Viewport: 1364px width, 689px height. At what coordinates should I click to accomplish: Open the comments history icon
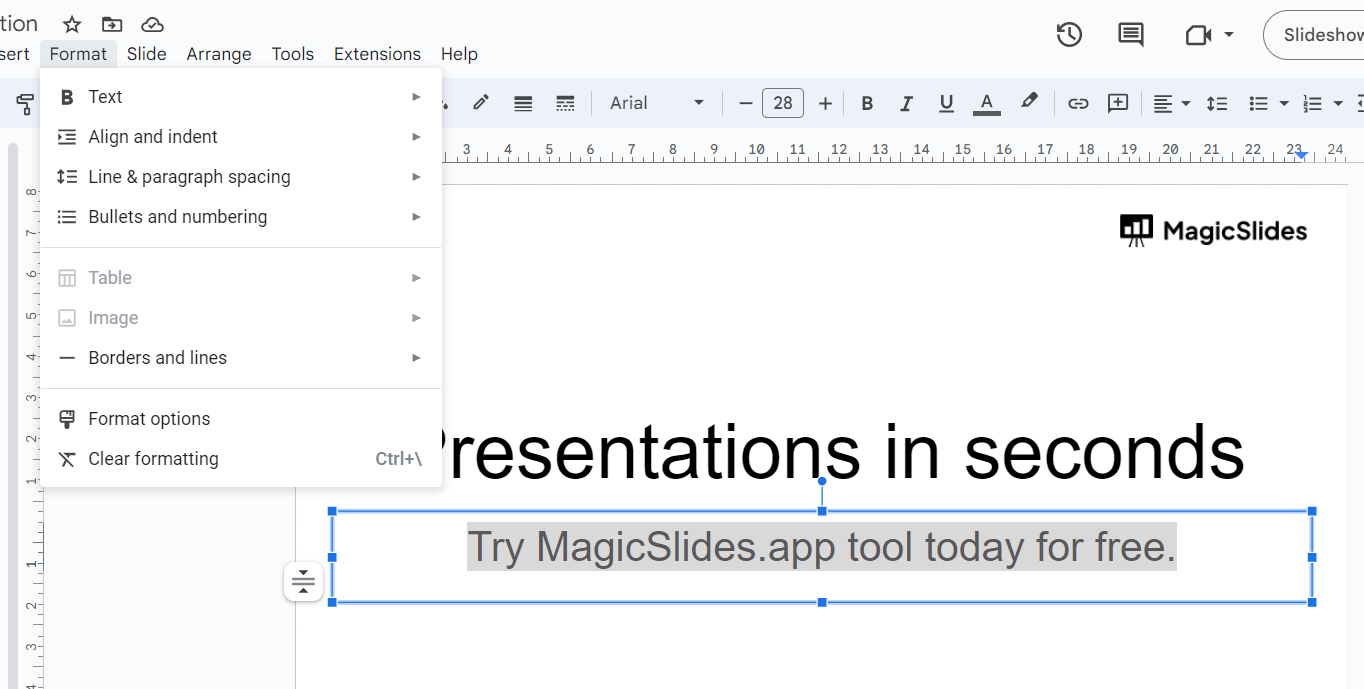point(1131,35)
